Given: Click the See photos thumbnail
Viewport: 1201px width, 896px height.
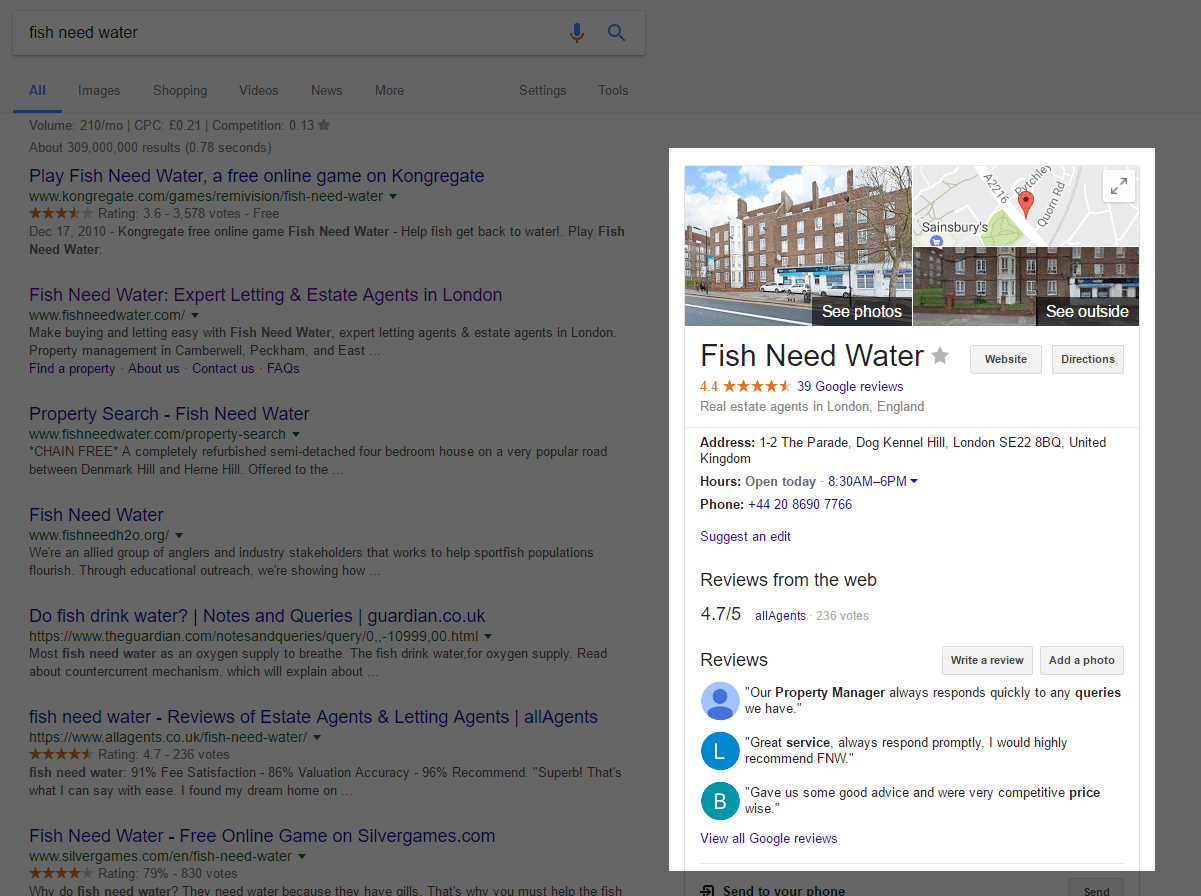Looking at the screenshot, I should pyautogui.click(x=798, y=246).
